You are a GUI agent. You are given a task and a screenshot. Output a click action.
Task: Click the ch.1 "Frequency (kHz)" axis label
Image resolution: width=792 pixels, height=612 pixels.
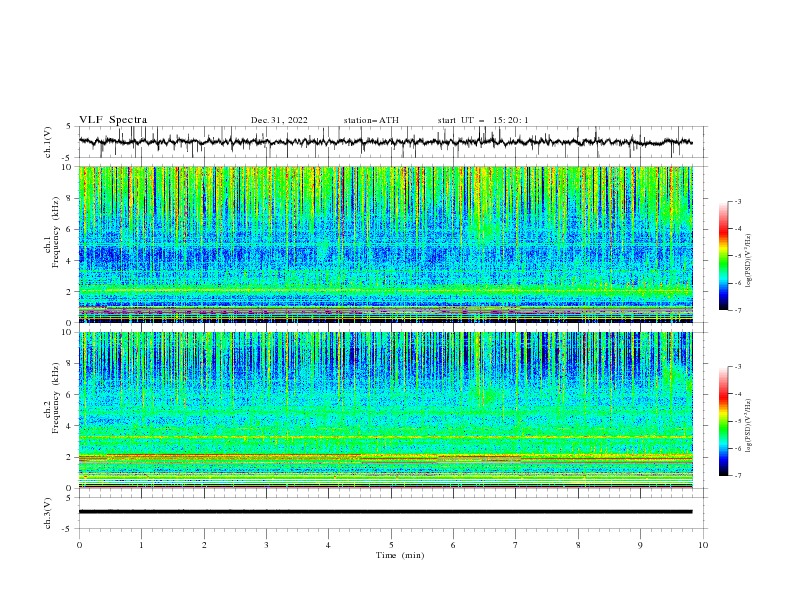tap(55, 232)
